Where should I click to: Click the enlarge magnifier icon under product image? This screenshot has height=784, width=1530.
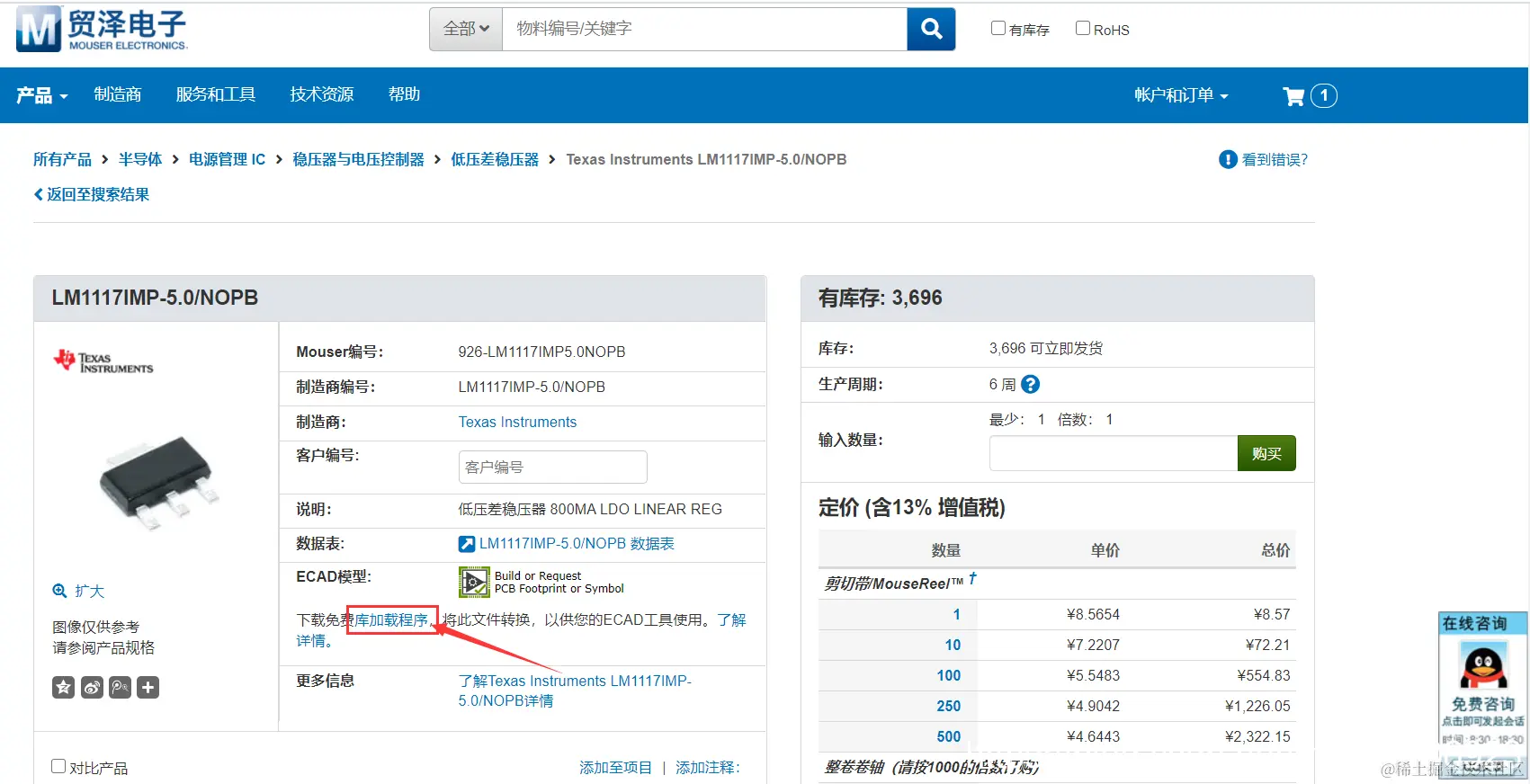tap(60, 591)
